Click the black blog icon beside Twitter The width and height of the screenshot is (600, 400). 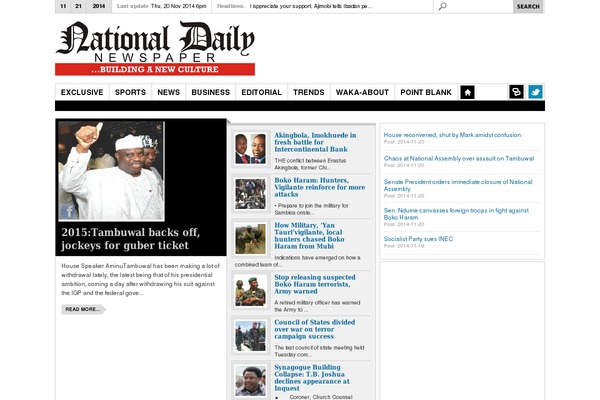516,92
